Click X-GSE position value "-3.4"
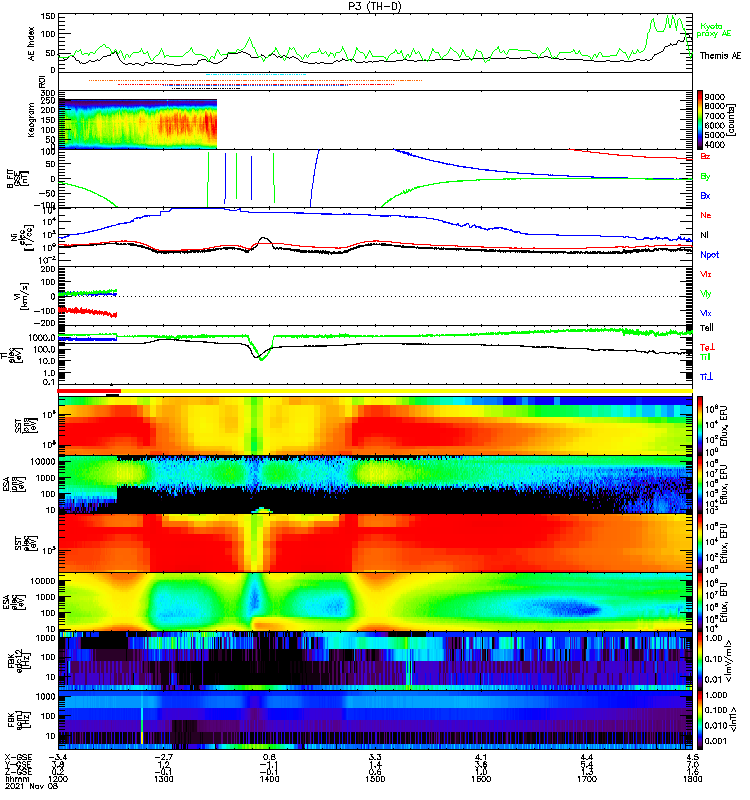Screen dimensions: 750x800 coord(58,757)
